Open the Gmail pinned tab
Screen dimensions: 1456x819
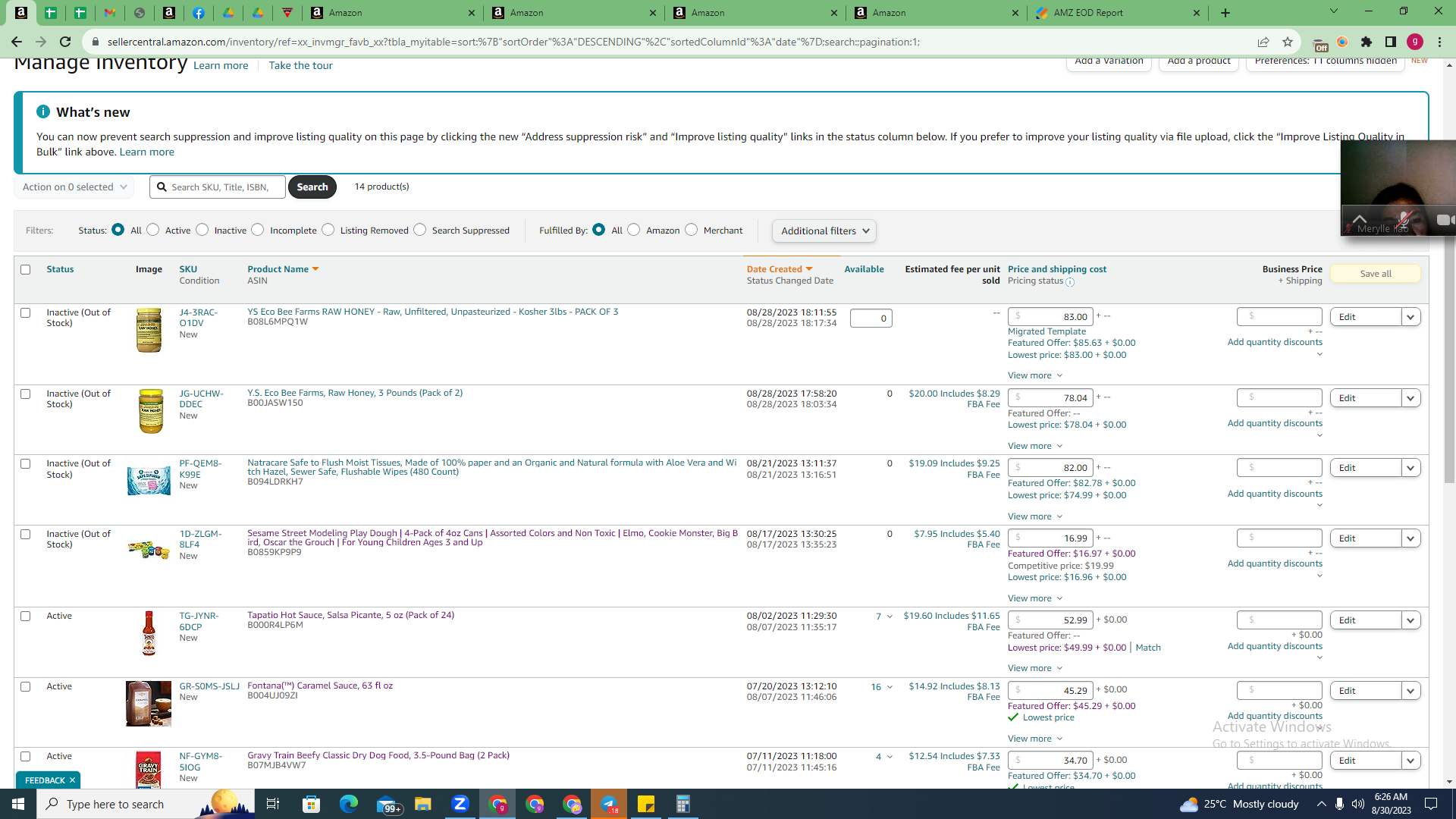coord(110,13)
